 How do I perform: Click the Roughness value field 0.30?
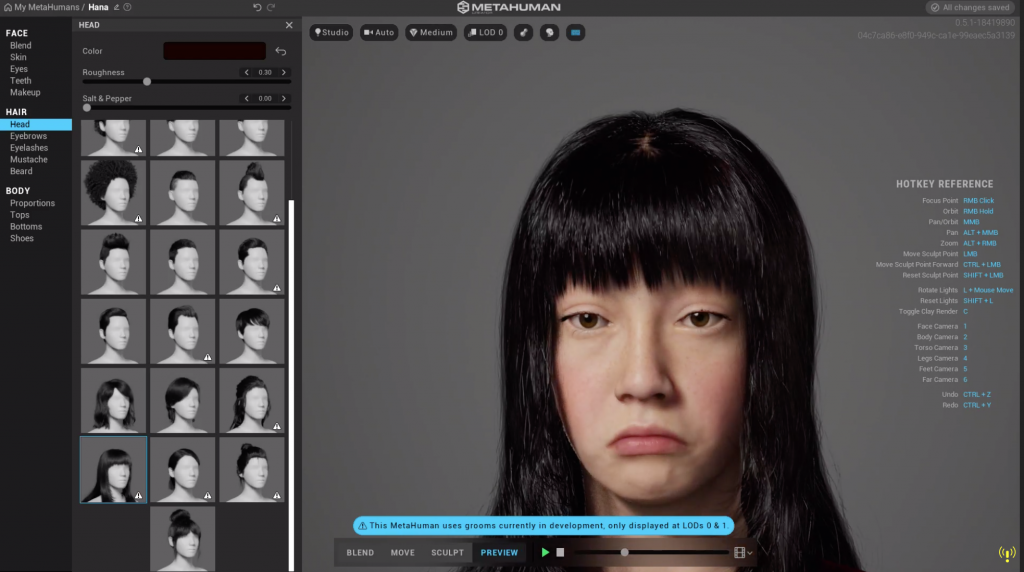click(264, 72)
